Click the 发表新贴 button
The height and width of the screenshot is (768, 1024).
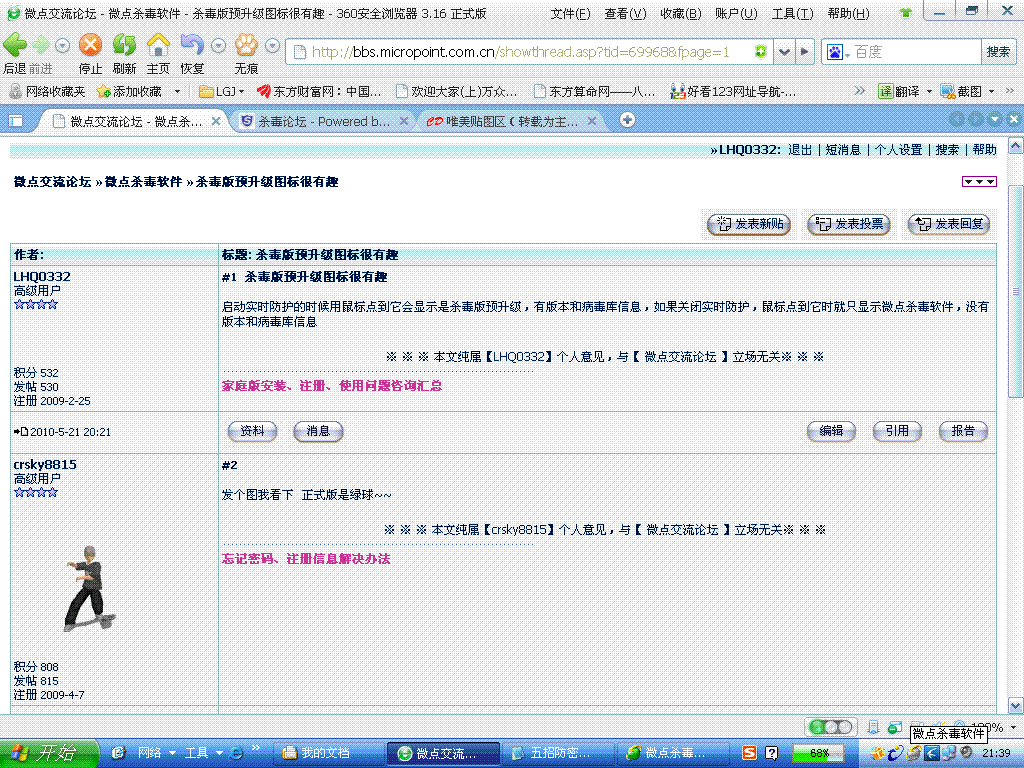tap(749, 224)
